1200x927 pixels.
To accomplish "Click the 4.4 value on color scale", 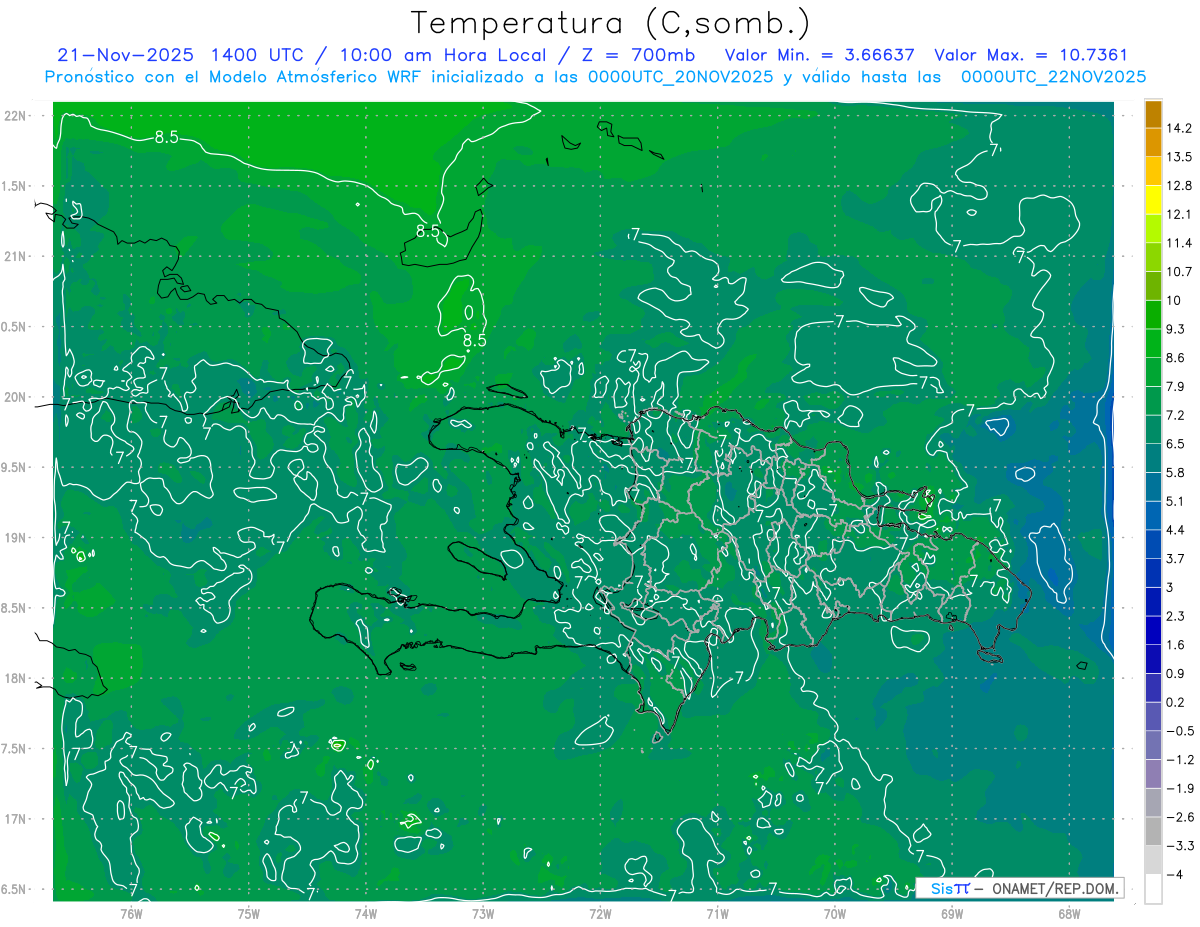I will [x=1176, y=530].
